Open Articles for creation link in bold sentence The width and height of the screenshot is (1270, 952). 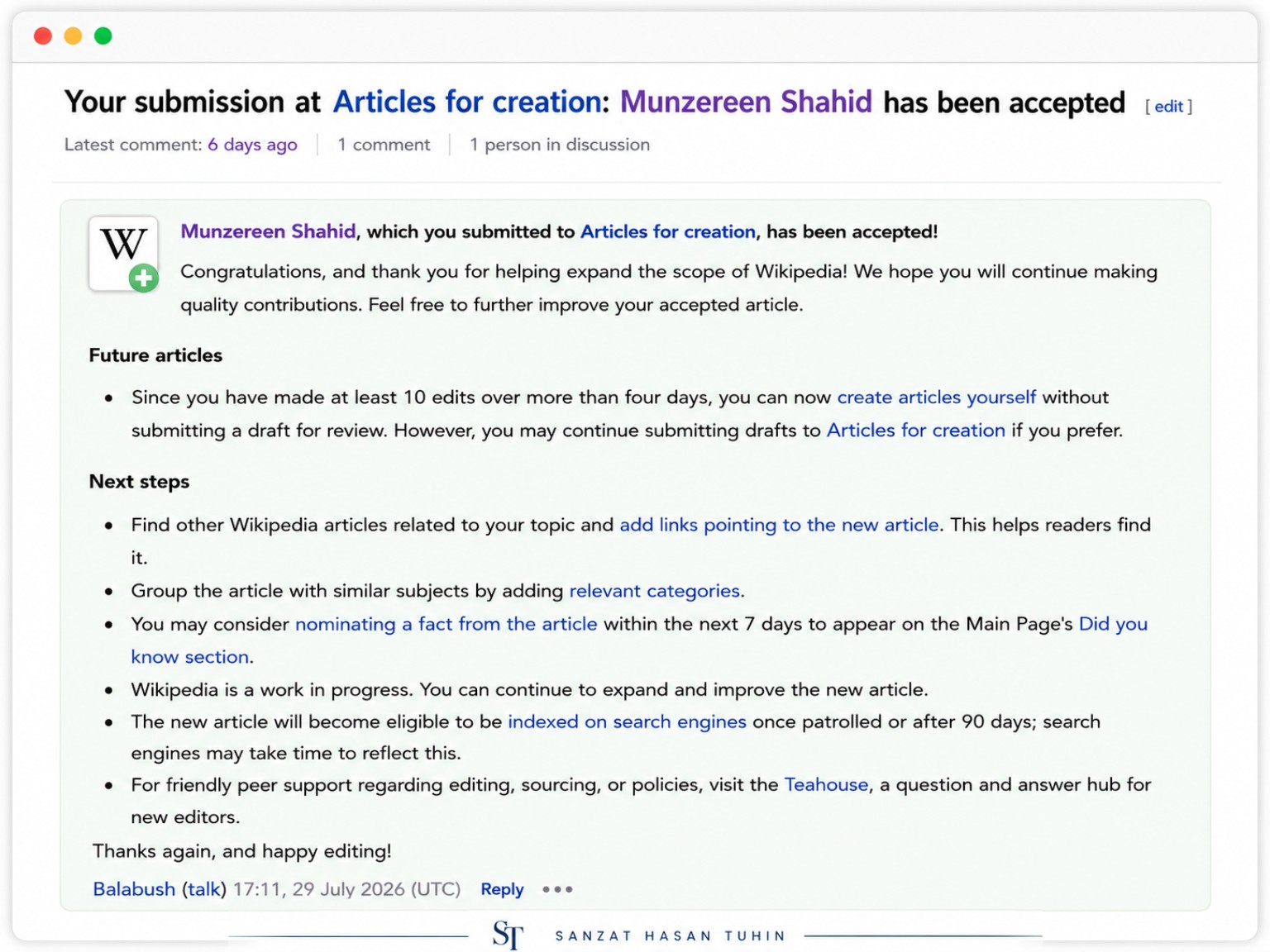(x=668, y=231)
